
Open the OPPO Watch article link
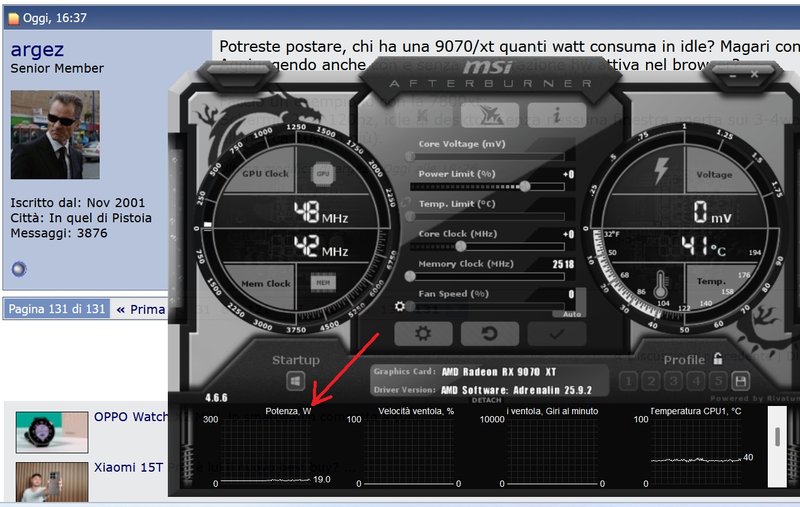tap(131, 417)
